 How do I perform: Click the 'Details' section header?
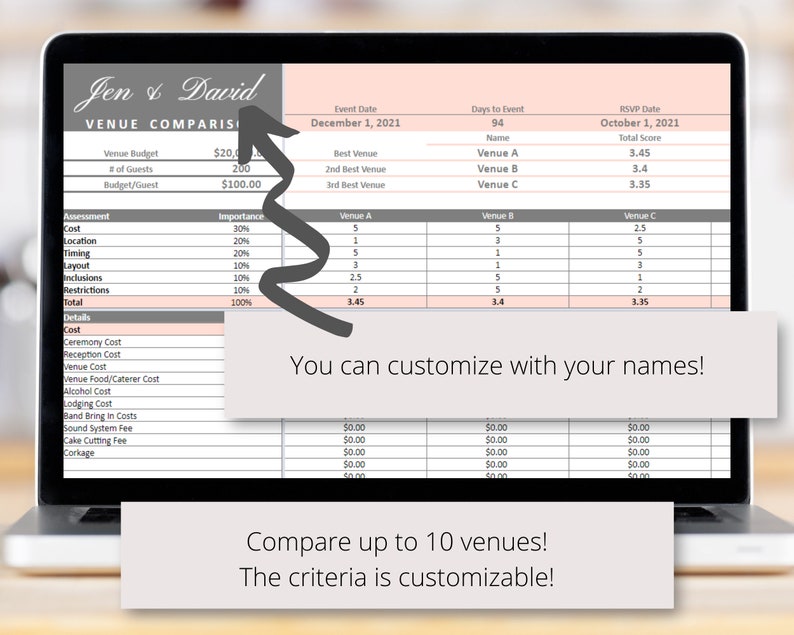click(x=77, y=318)
